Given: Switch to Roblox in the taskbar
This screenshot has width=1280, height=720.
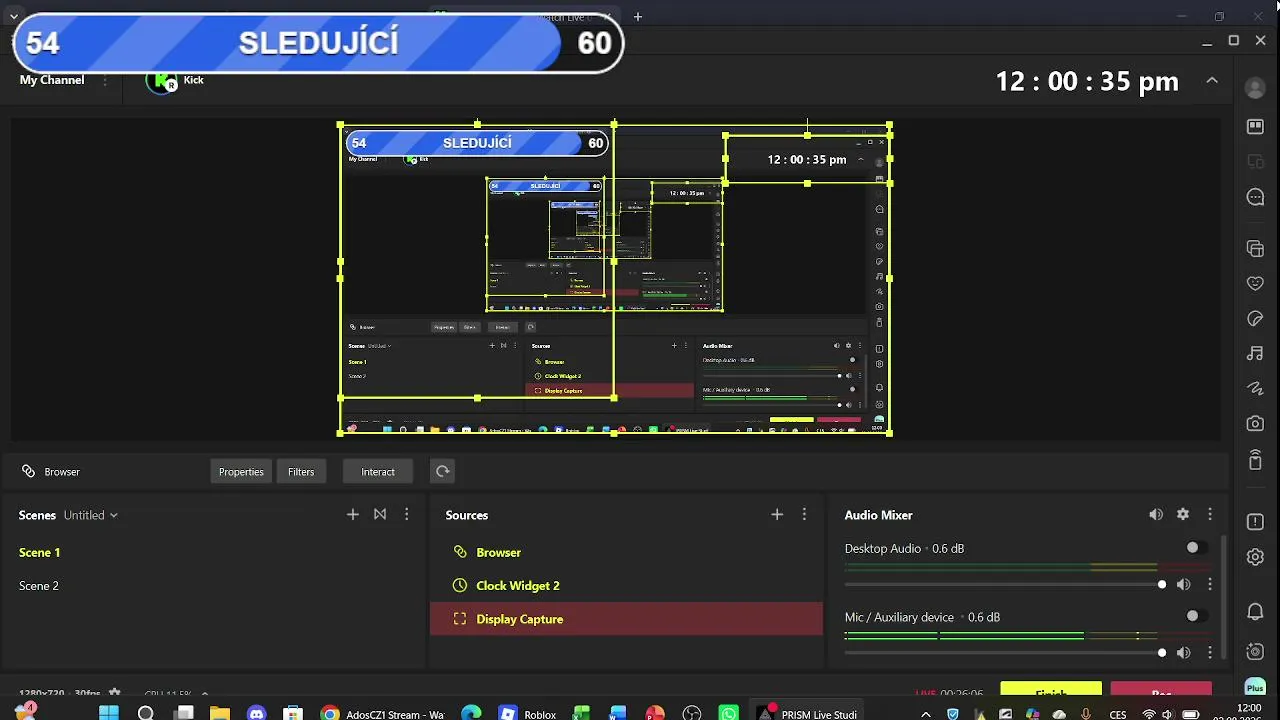Looking at the screenshot, I should (528, 713).
